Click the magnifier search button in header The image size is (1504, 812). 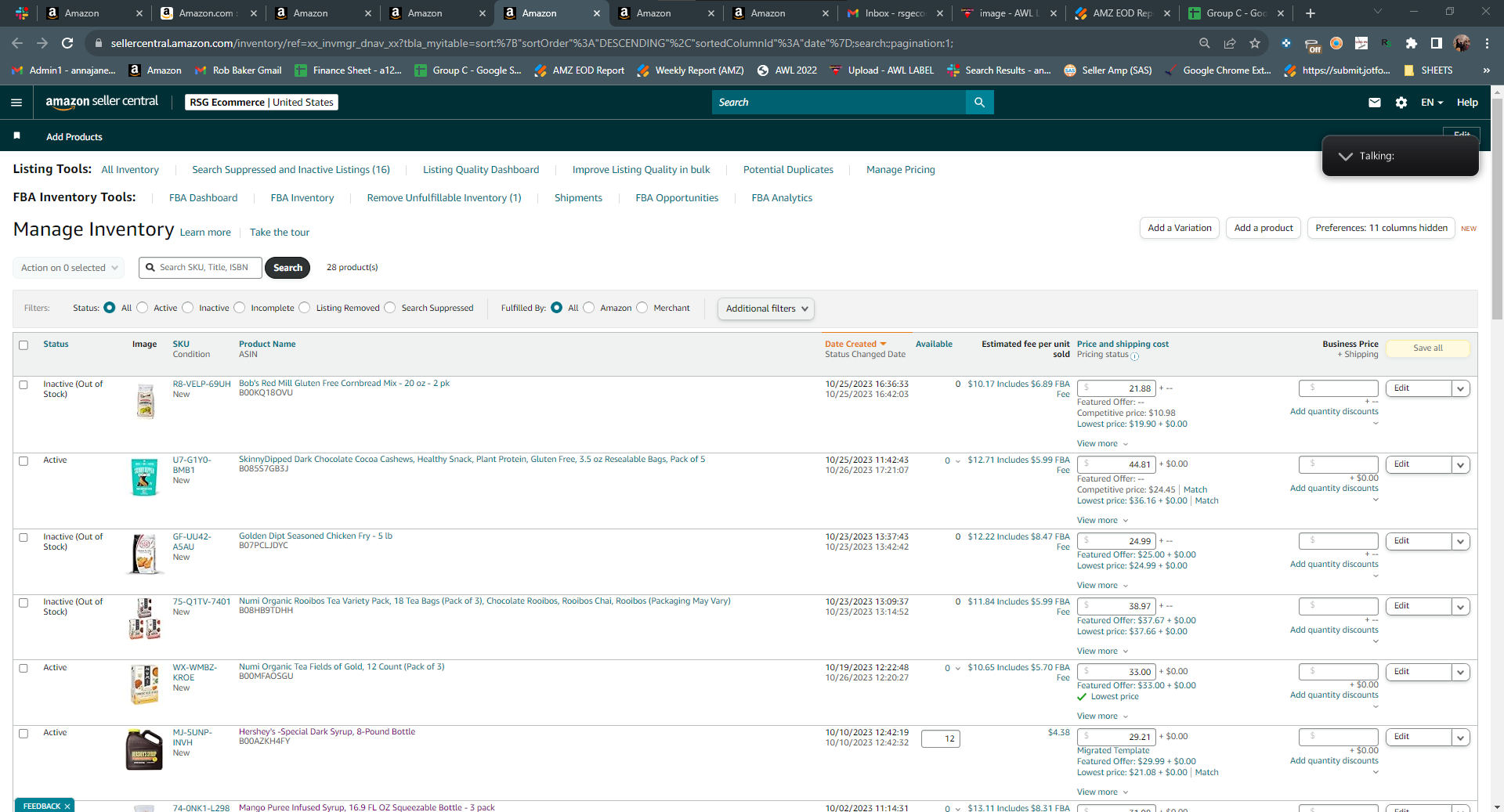[x=979, y=103]
